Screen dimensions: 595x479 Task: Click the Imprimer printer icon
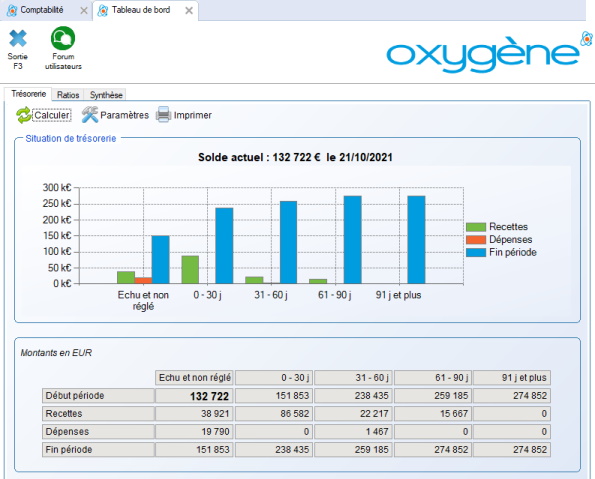(164, 115)
